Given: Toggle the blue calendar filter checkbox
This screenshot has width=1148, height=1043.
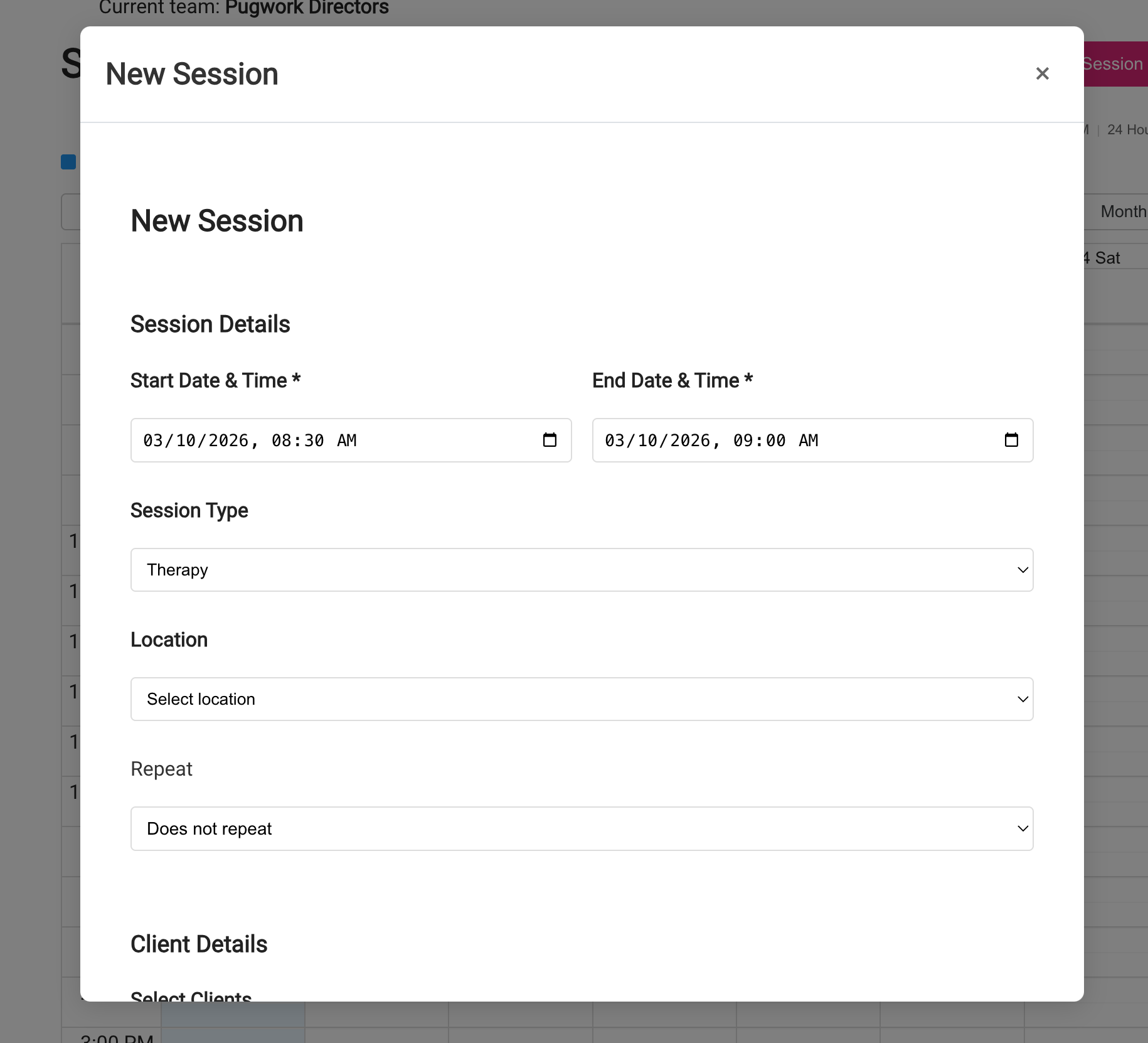Looking at the screenshot, I should tap(68, 161).
